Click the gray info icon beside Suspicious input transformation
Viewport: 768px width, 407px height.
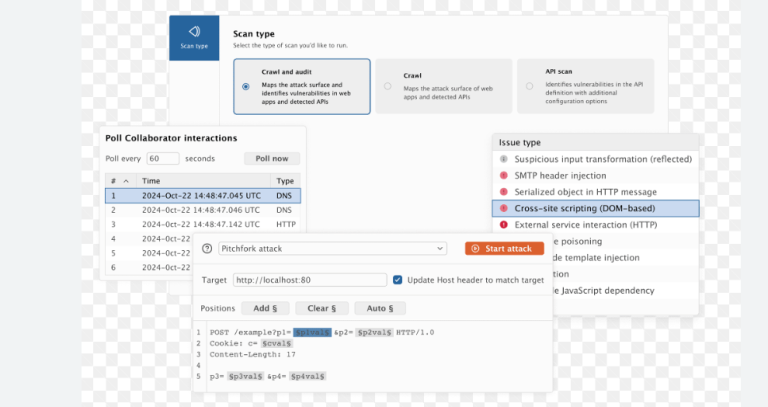coord(504,159)
